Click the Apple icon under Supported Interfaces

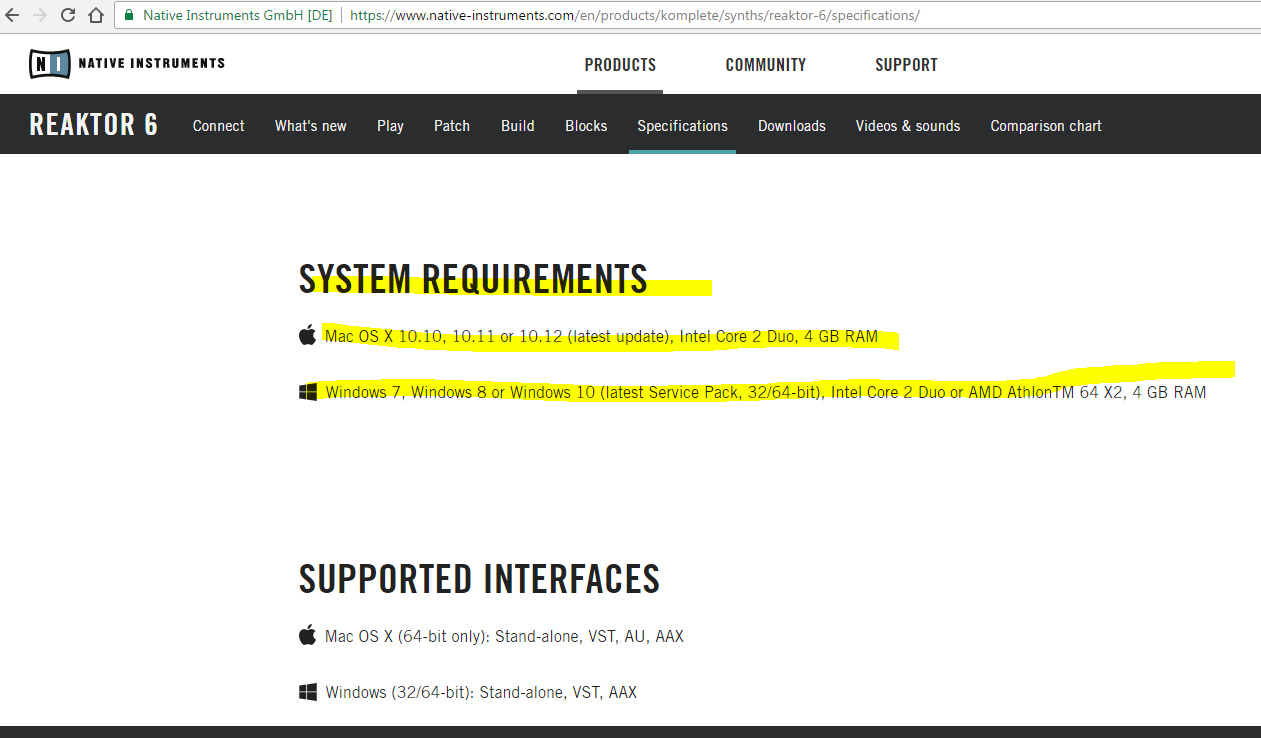coord(308,635)
